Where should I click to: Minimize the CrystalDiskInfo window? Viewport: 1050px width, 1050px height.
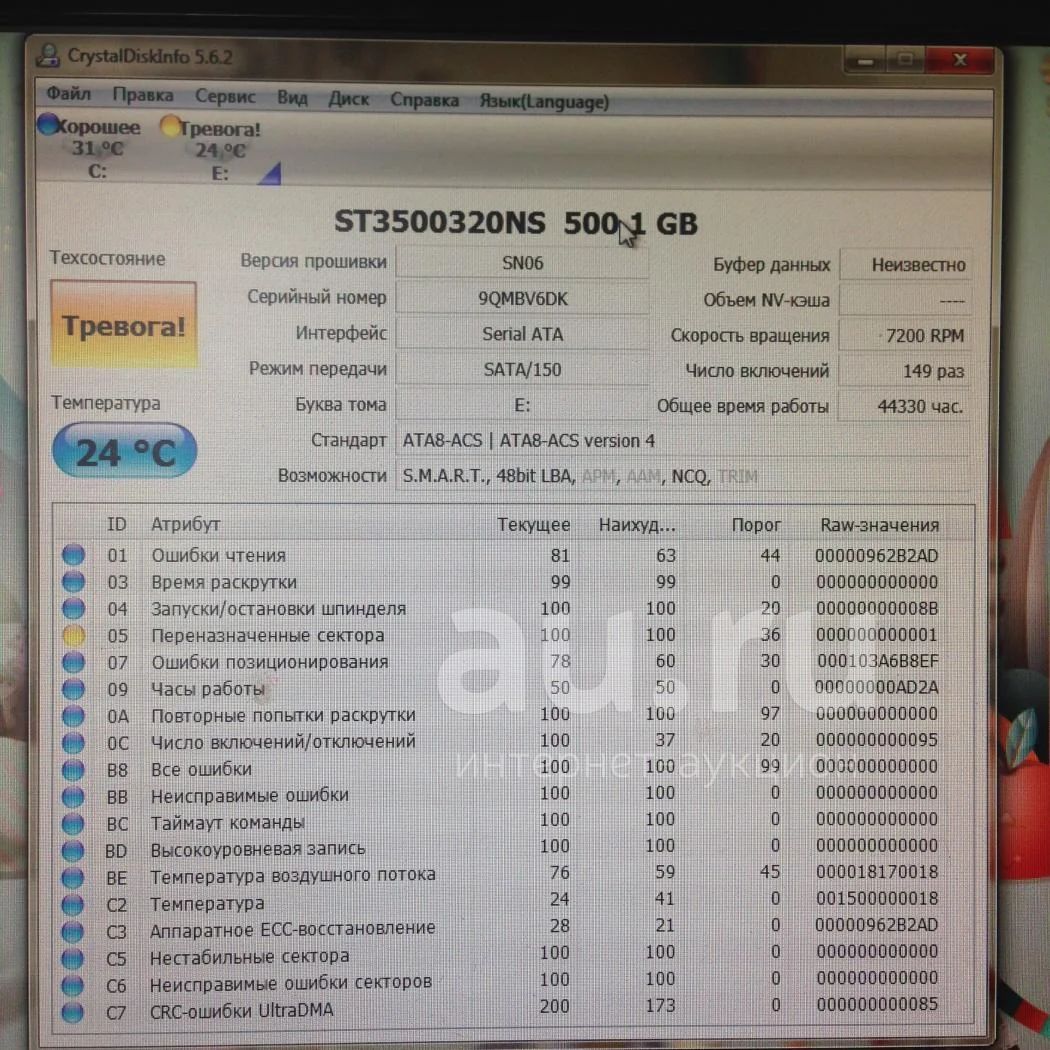[865, 61]
